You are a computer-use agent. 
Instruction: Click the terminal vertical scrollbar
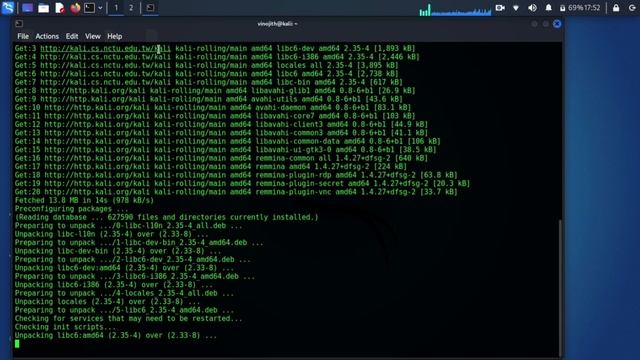click(560, 288)
